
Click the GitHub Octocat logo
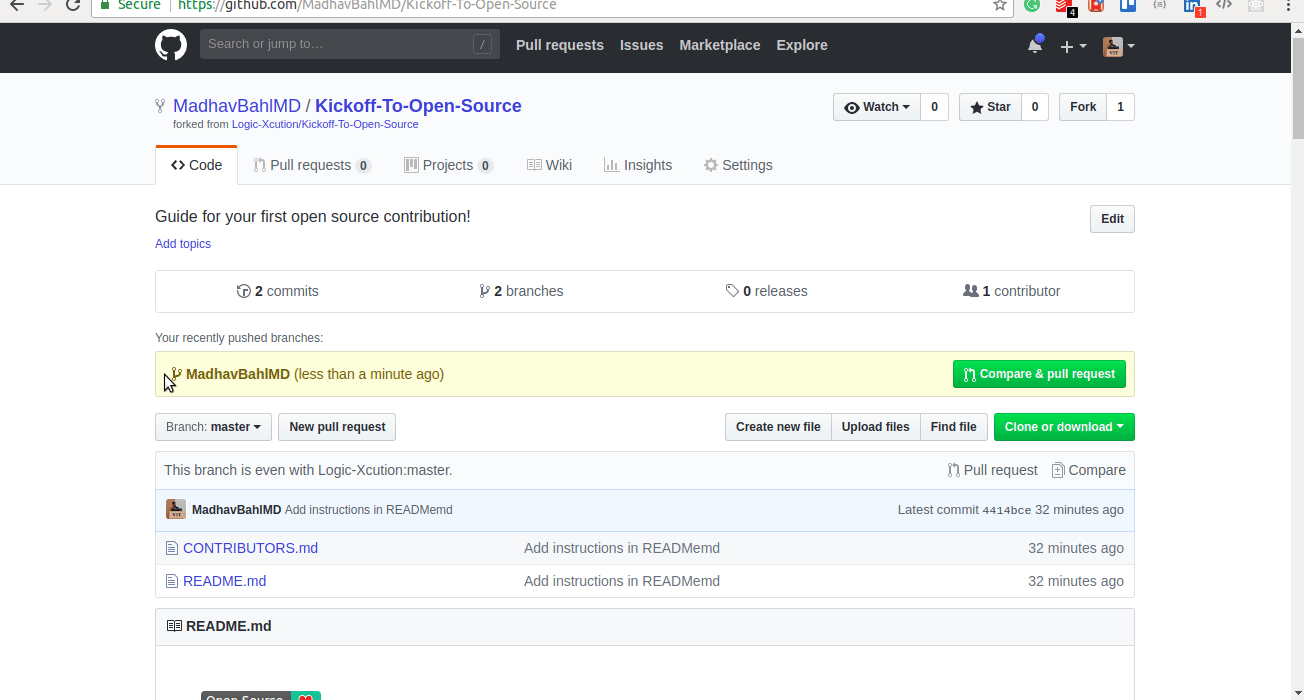pyautogui.click(x=171, y=45)
